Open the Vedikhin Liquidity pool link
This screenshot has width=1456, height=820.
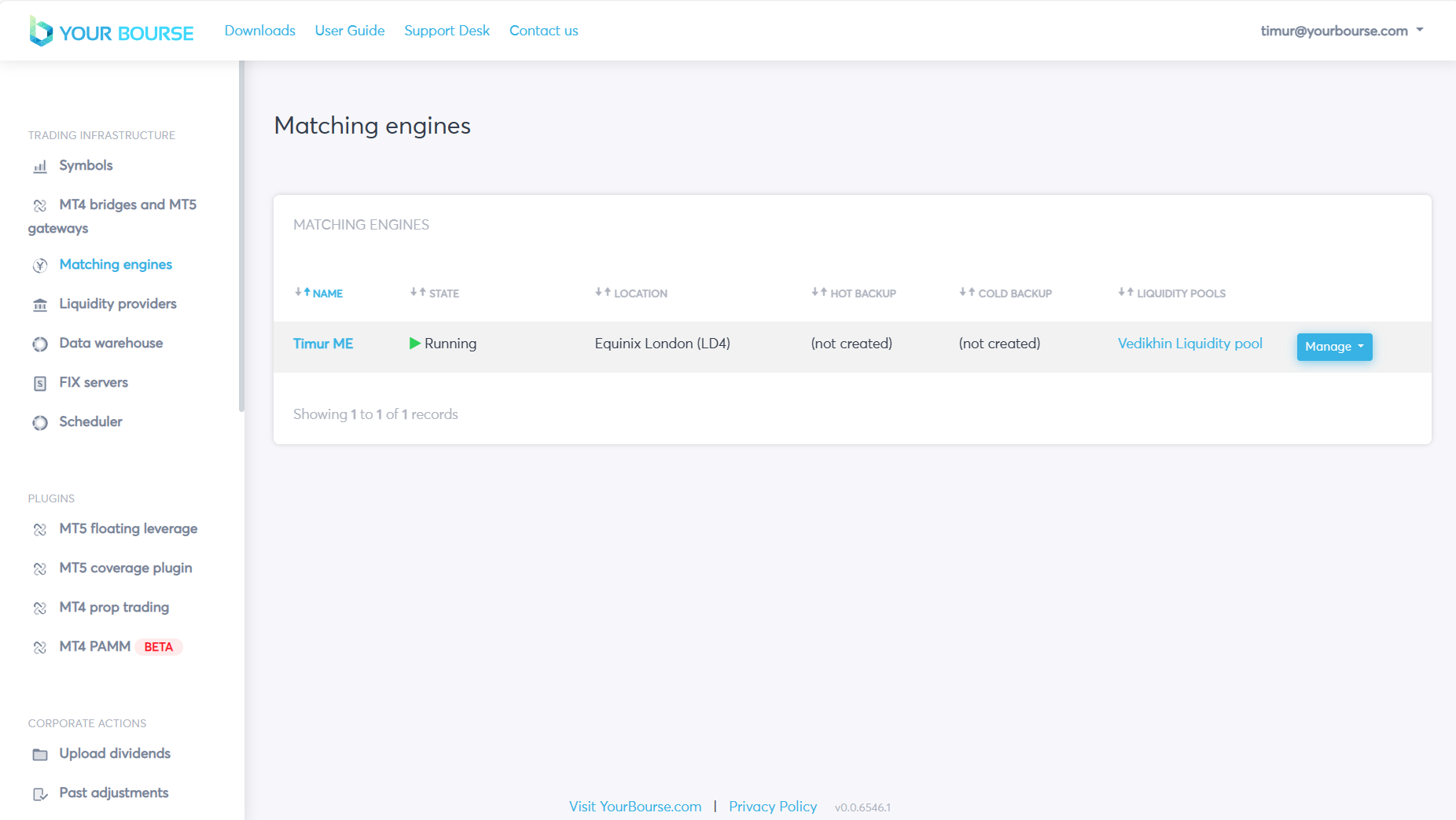[x=1189, y=344]
